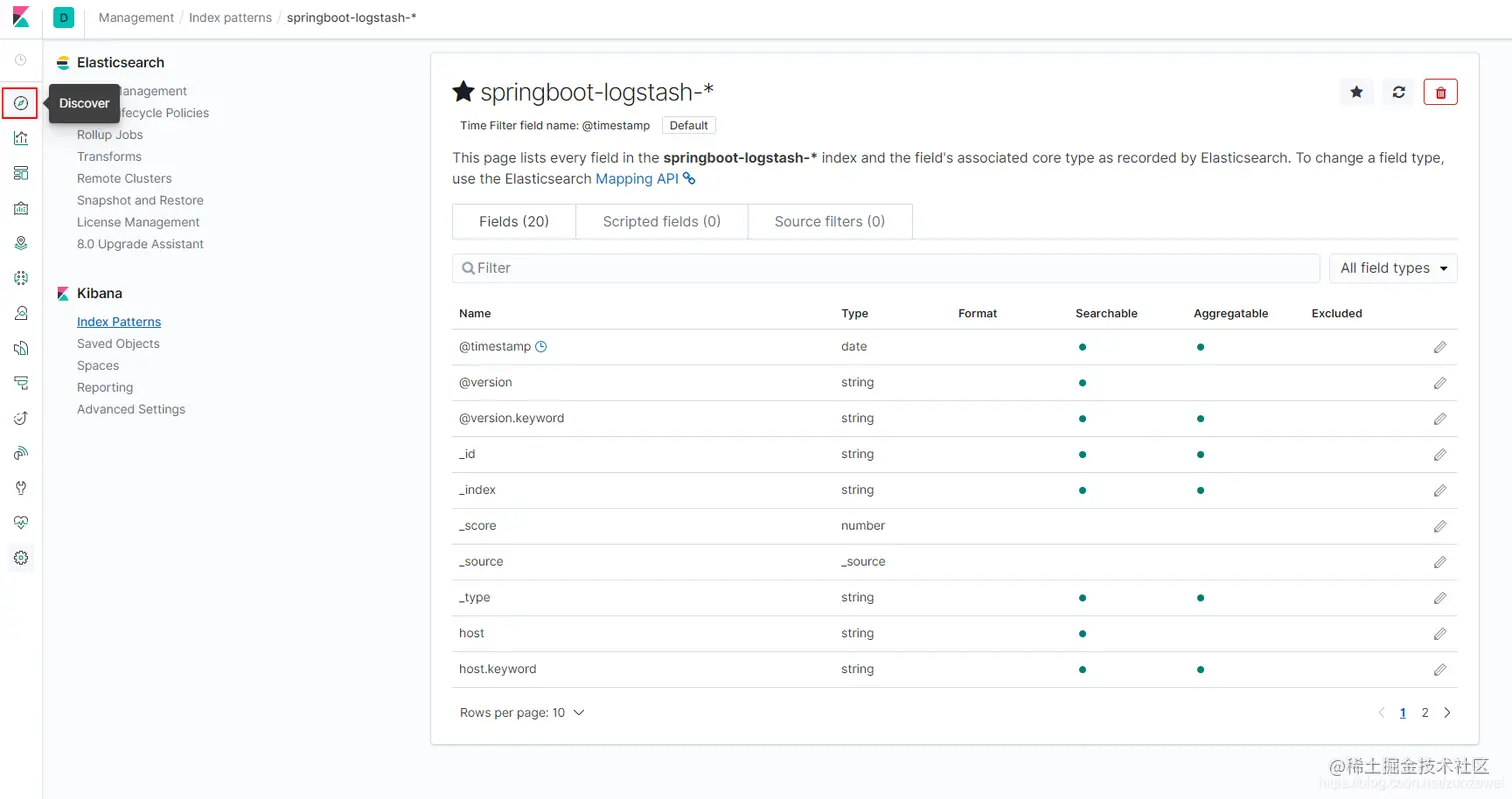Open 8.0 Upgrade Assistant in sidebar
The width and height of the screenshot is (1512, 799).
coord(140,245)
